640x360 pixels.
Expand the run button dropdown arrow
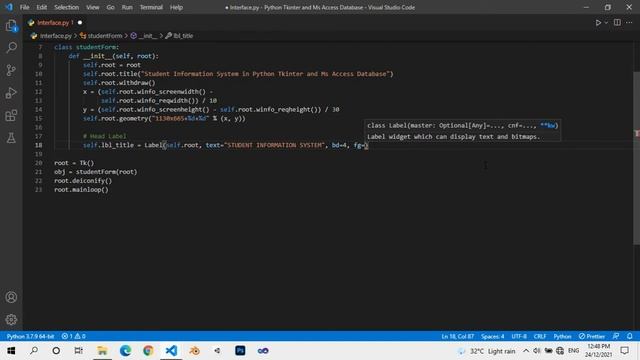pos(606,23)
